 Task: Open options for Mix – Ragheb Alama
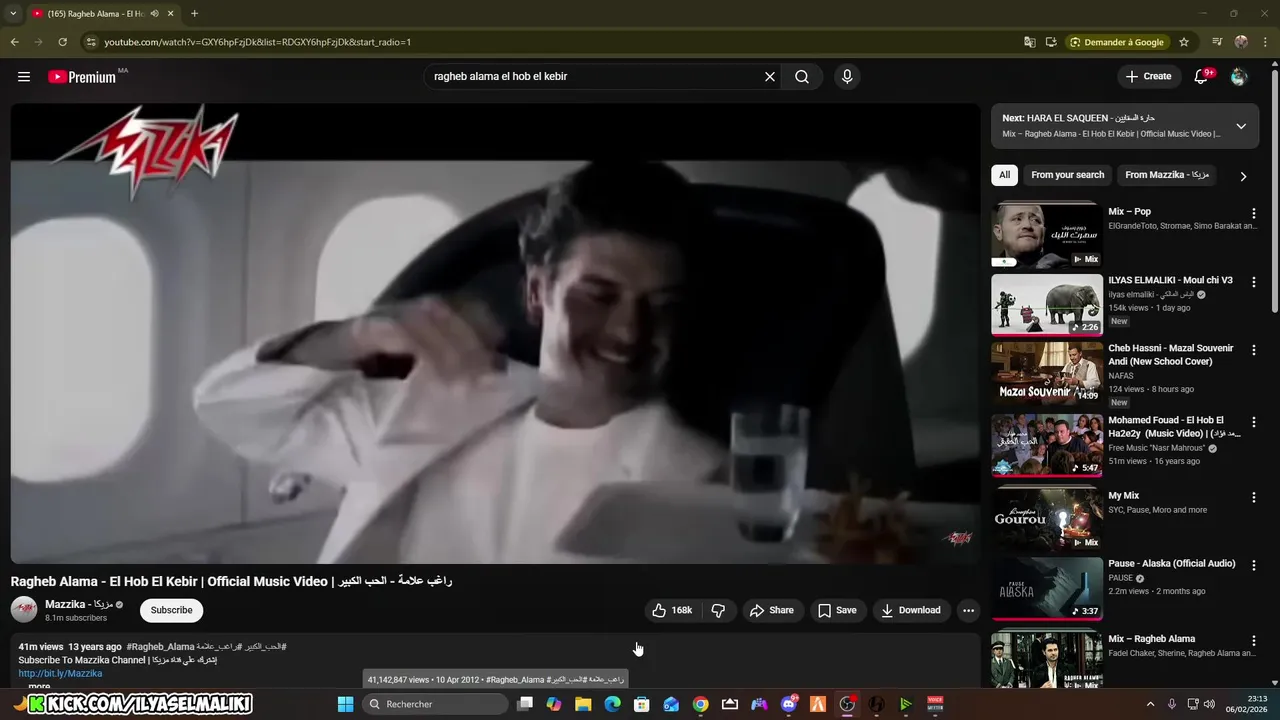click(1254, 640)
